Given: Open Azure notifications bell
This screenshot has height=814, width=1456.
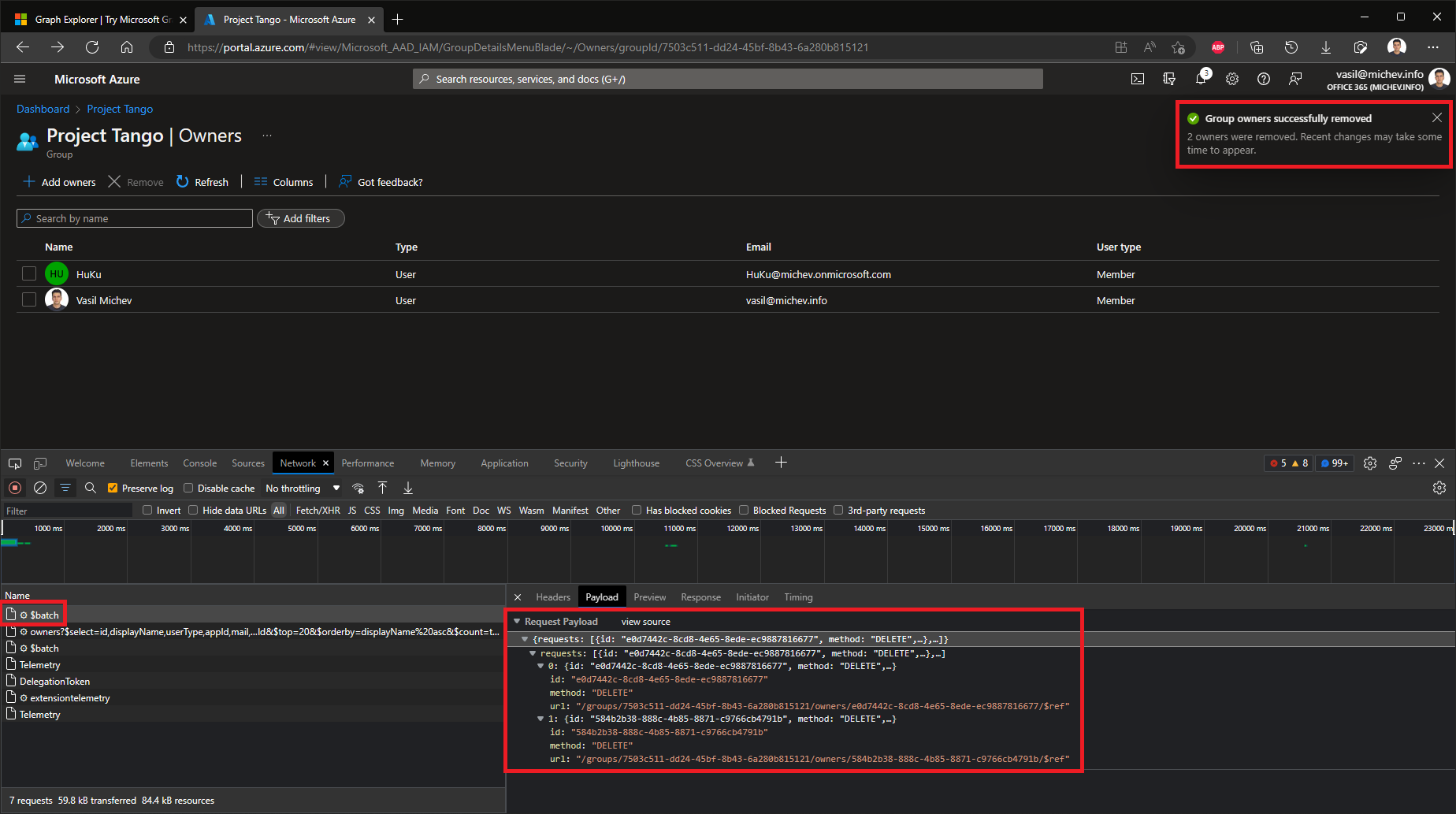Looking at the screenshot, I should tap(1201, 79).
